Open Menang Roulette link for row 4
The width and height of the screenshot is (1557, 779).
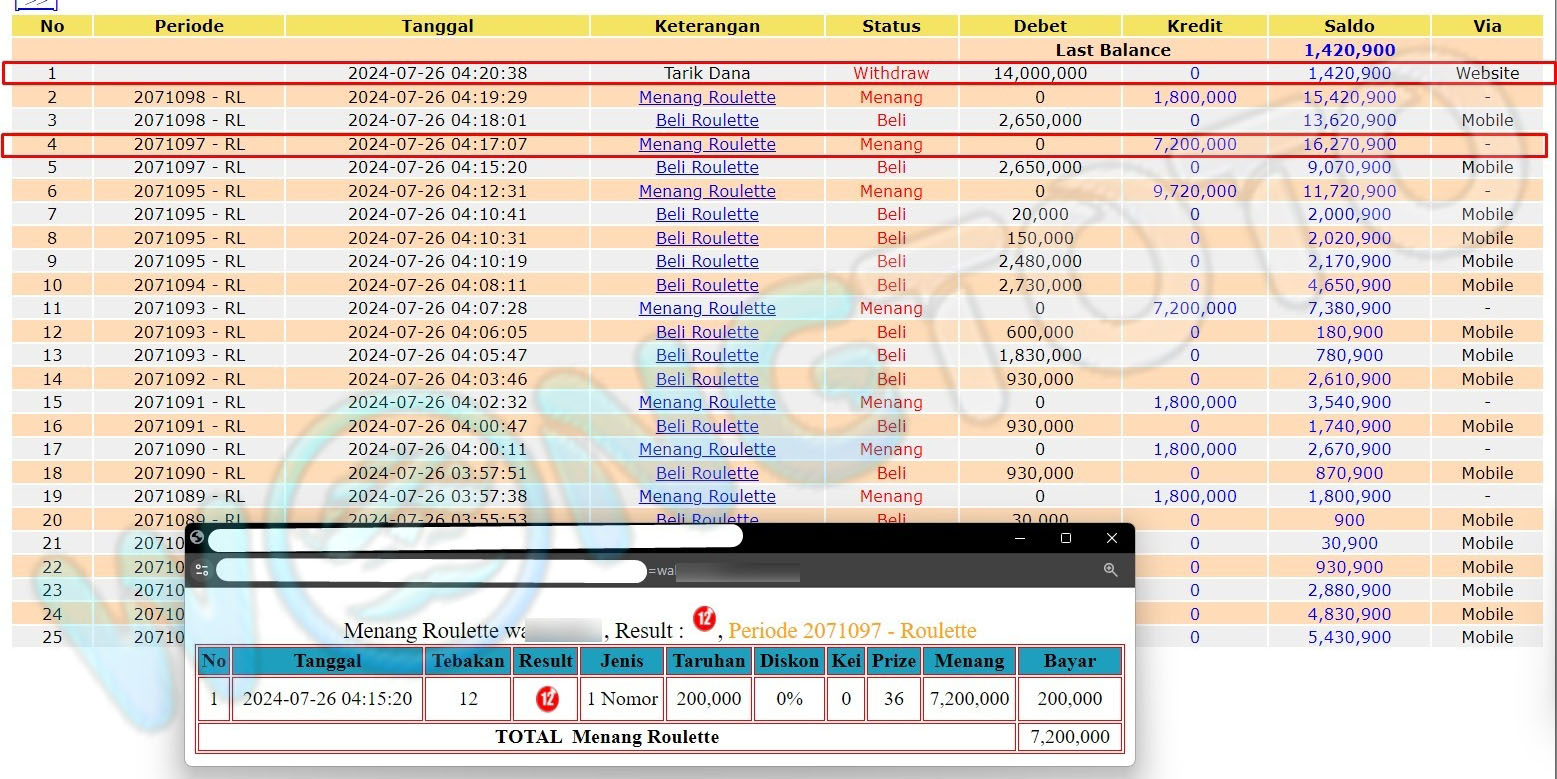point(707,144)
